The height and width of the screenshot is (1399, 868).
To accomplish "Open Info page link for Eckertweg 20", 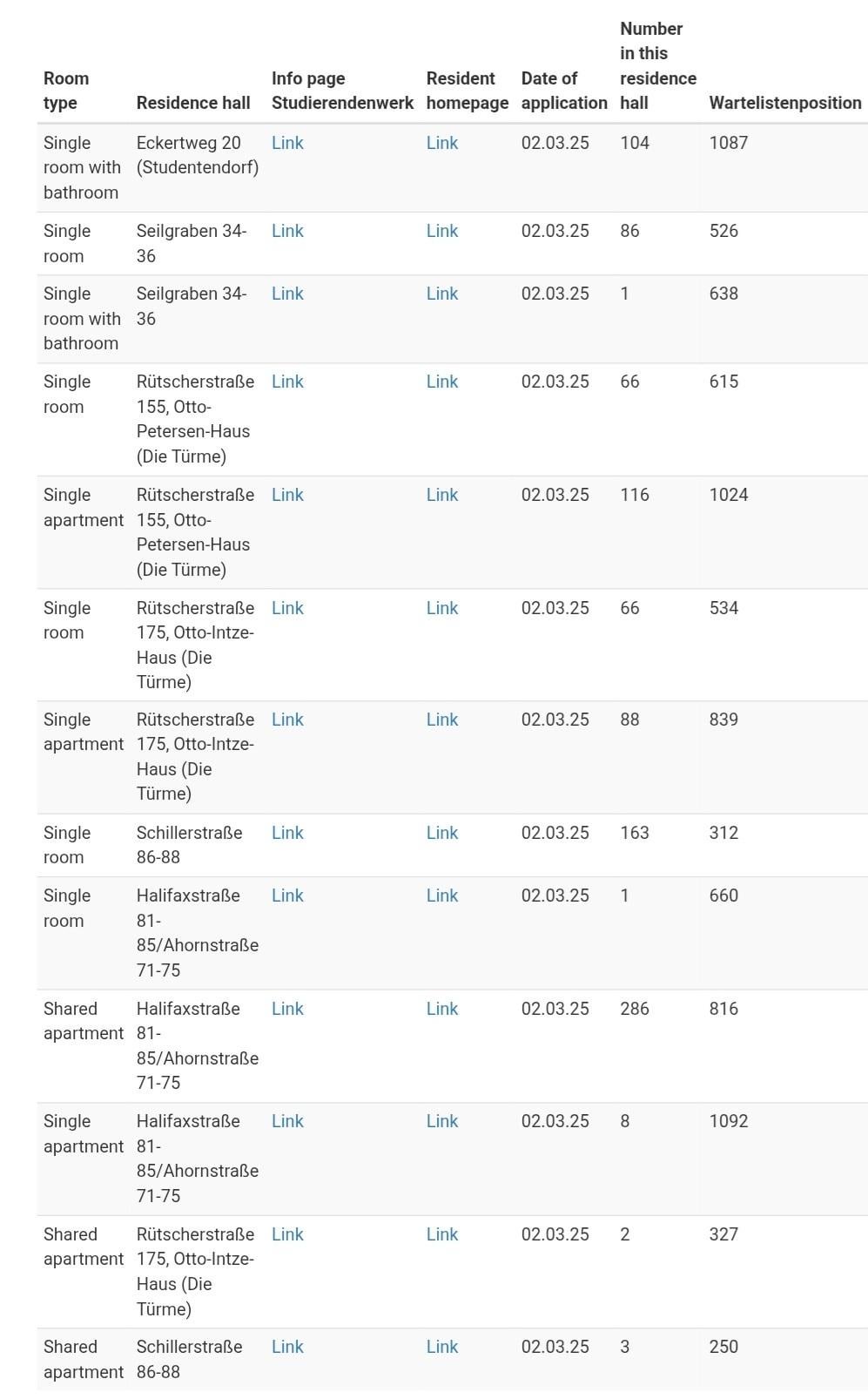I will [x=287, y=143].
